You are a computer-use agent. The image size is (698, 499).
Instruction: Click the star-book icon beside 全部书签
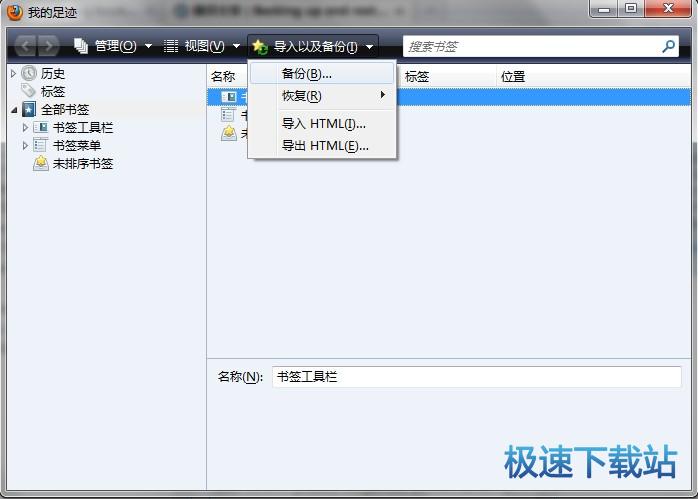coord(29,109)
